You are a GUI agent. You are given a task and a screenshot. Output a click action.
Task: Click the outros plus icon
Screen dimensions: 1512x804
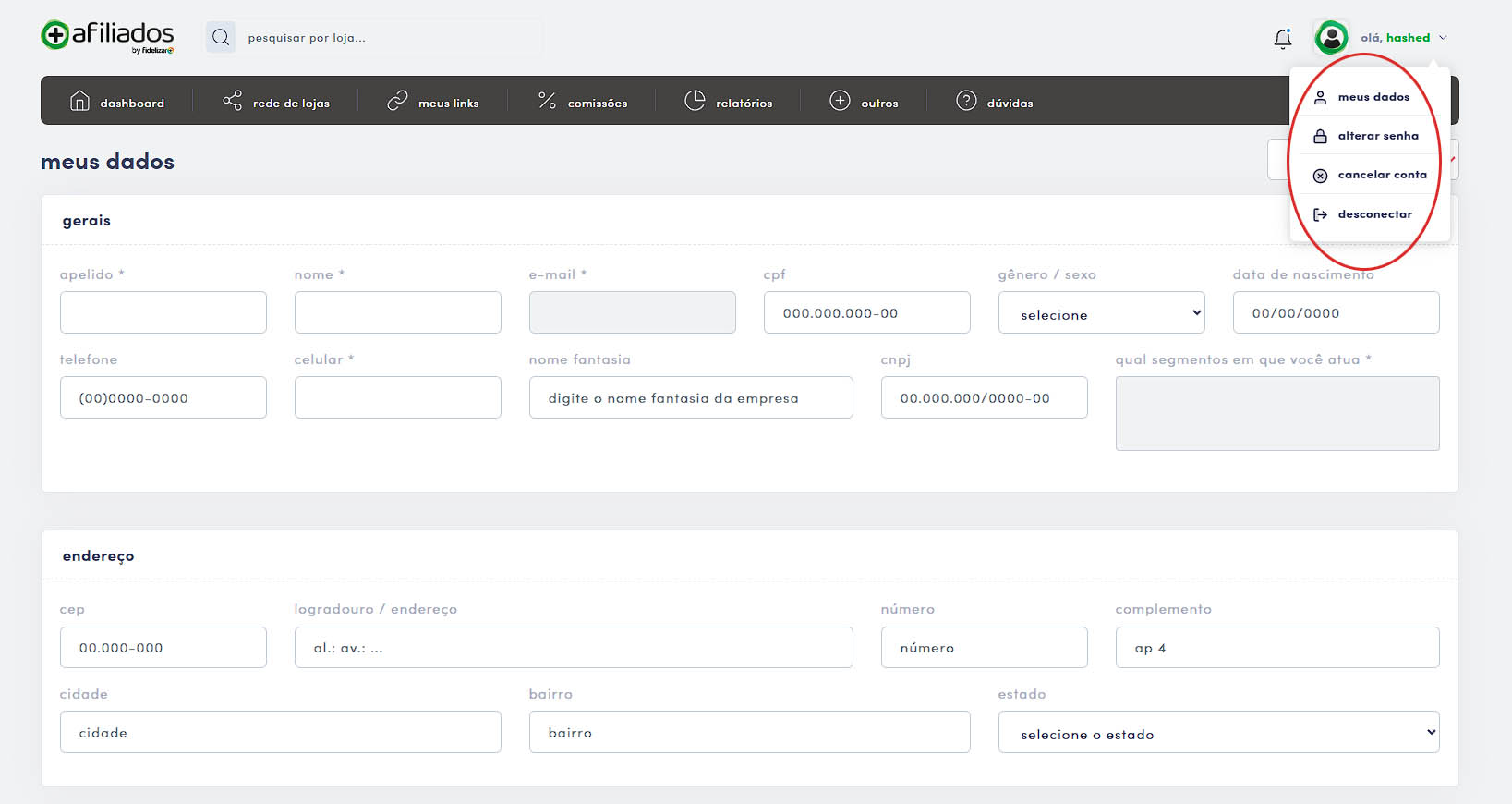tap(840, 101)
